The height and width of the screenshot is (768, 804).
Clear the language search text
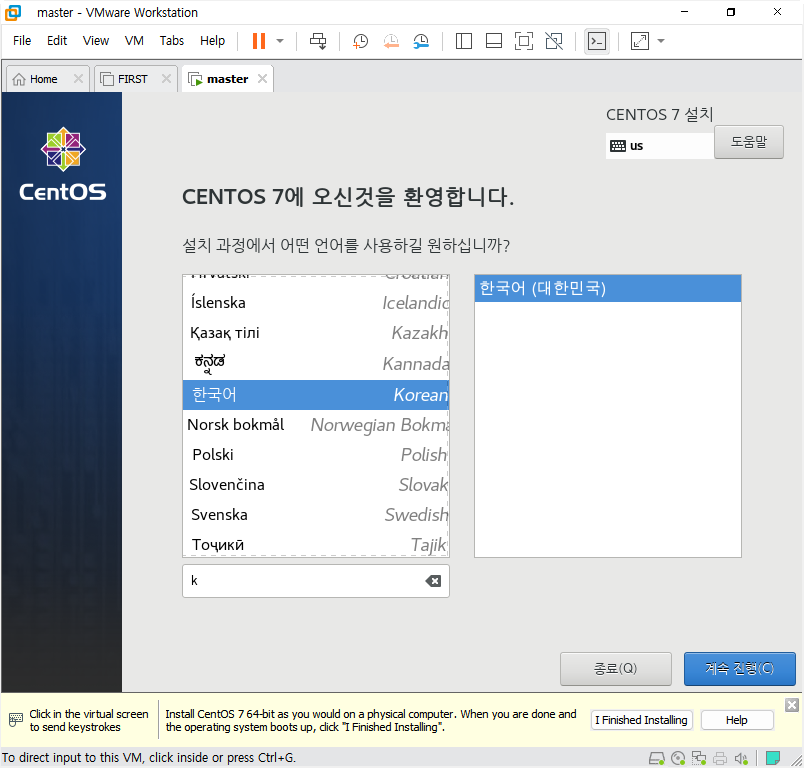pos(433,581)
